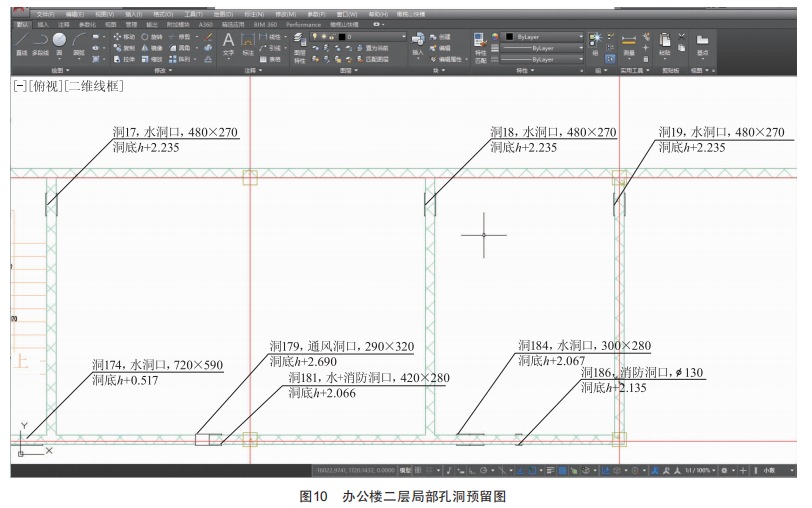Click the 标注 (Dimension) tool
This screenshot has width=812, height=508.
tap(248, 42)
